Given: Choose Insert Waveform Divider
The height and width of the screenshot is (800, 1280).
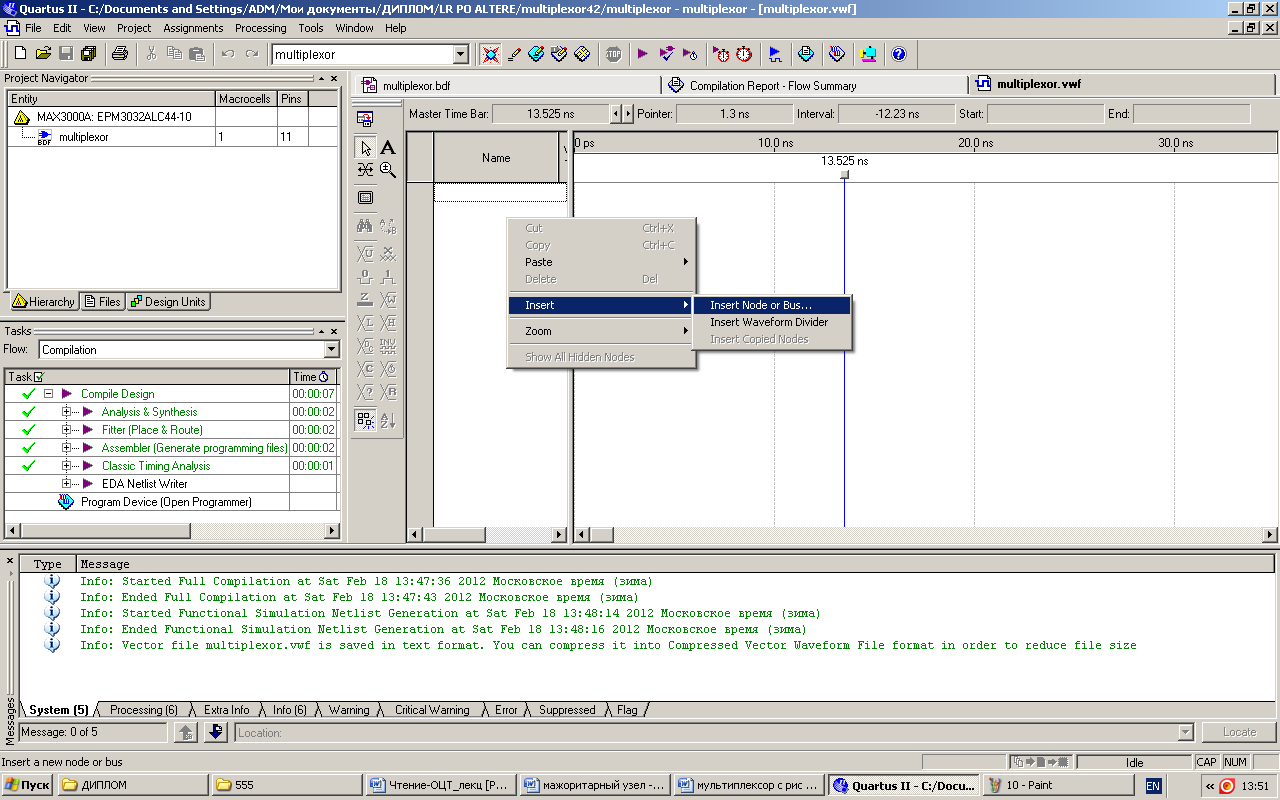Looking at the screenshot, I should tap(772, 322).
